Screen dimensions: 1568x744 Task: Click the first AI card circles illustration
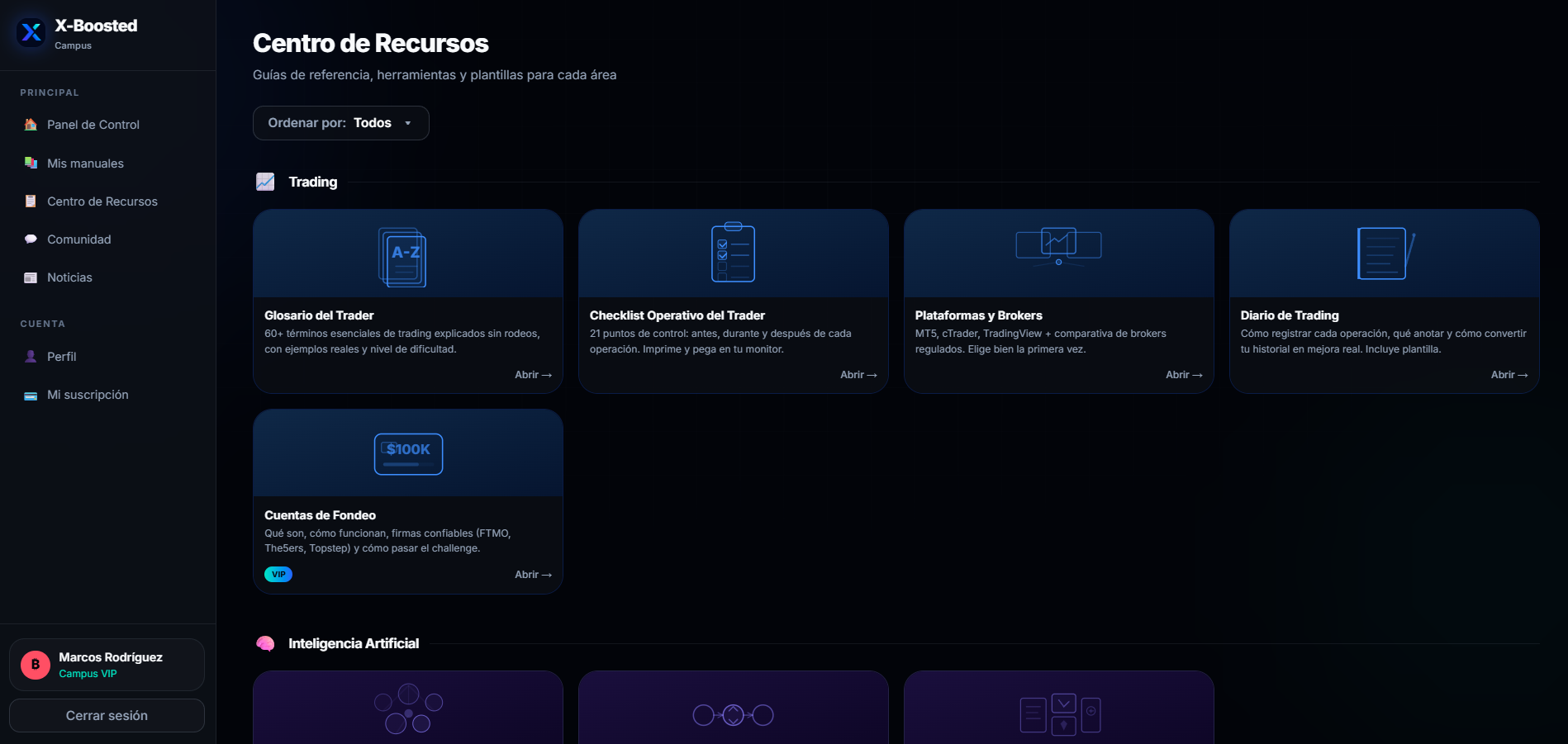tap(408, 708)
